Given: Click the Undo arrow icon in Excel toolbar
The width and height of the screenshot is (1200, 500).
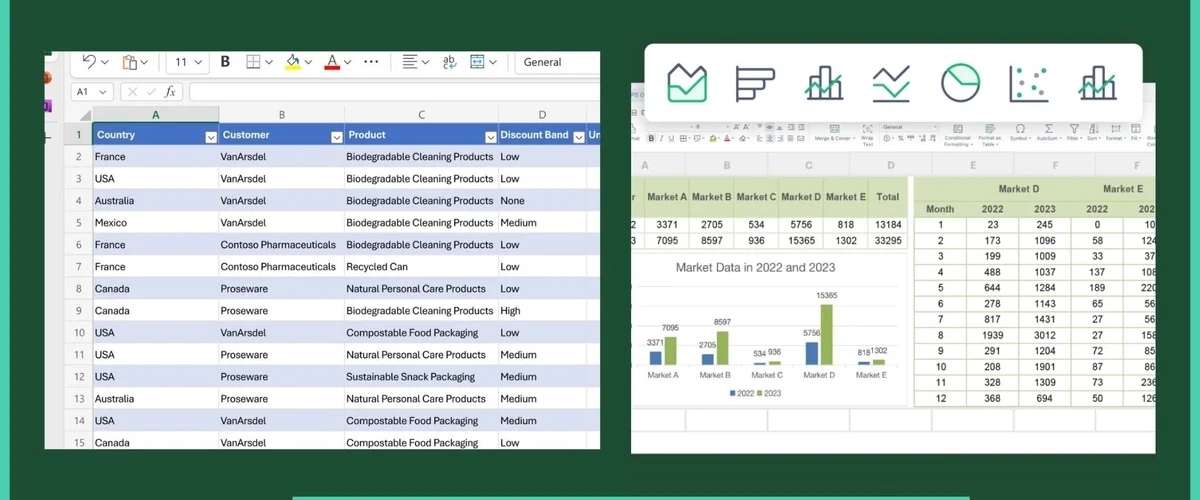Looking at the screenshot, I should (x=88, y=62).
